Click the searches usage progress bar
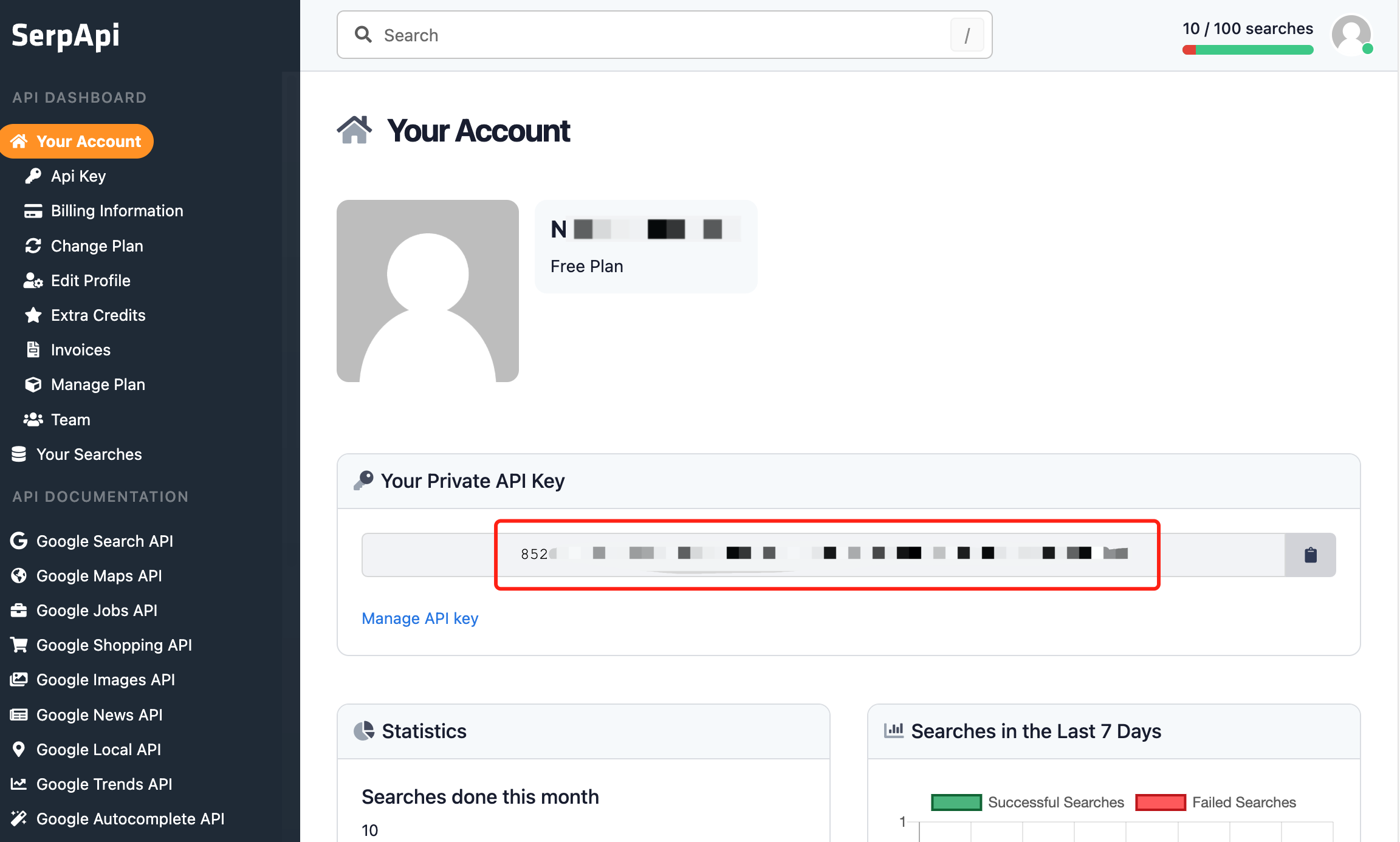1400x842 pixels. 1247,50
